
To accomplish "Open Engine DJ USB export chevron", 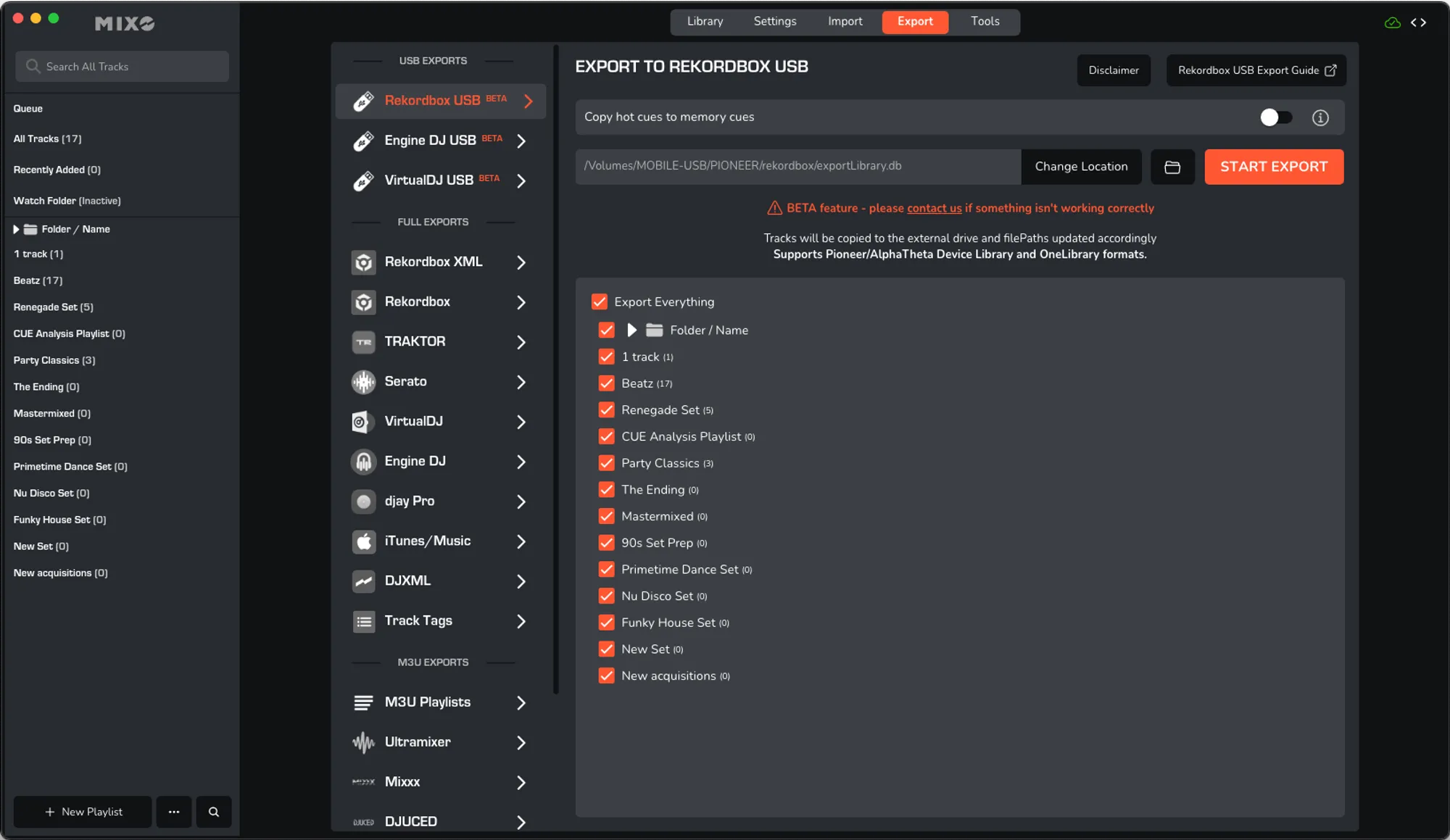I will [521, 141].
